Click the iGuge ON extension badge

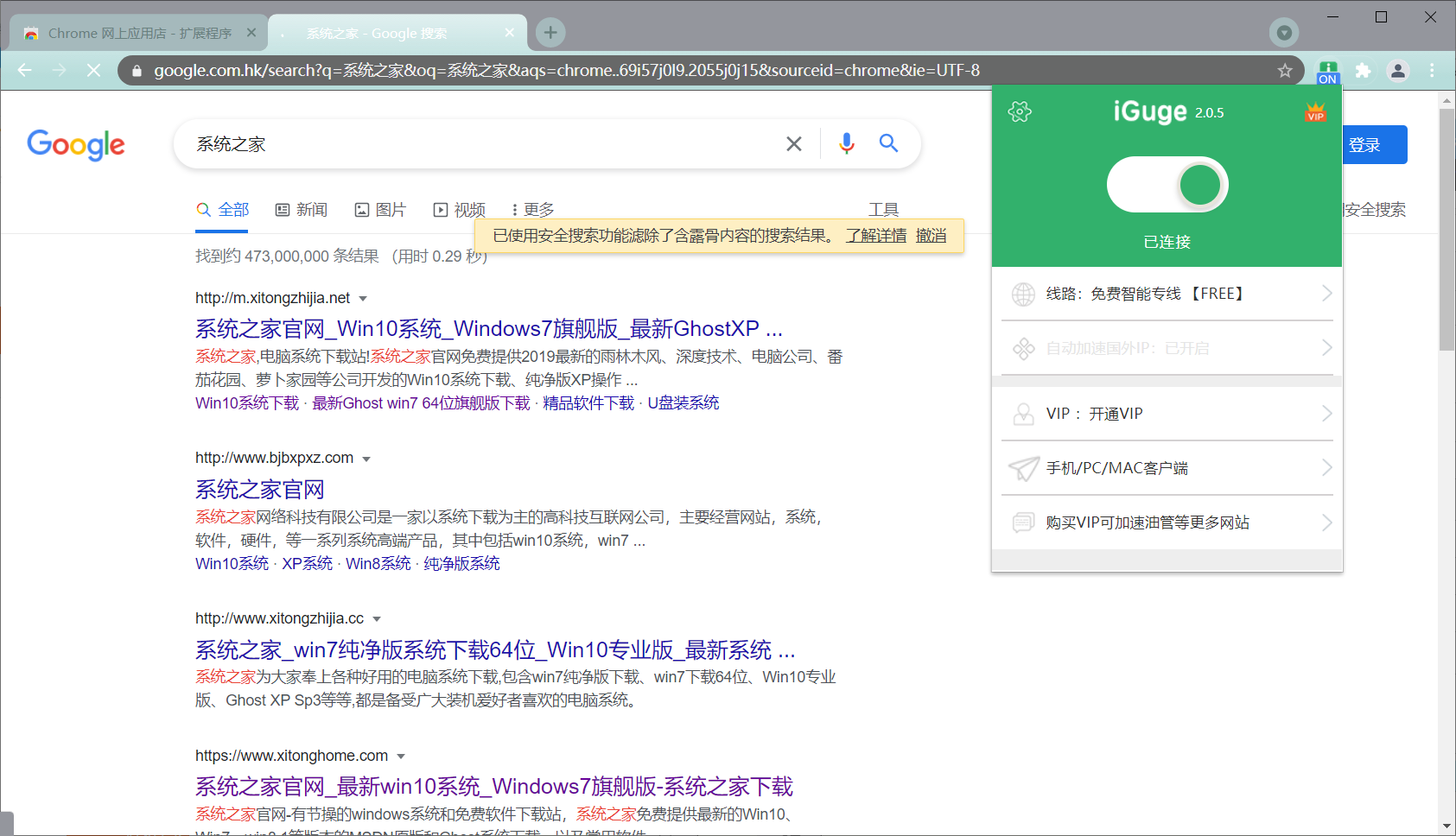pos(1327,71)
